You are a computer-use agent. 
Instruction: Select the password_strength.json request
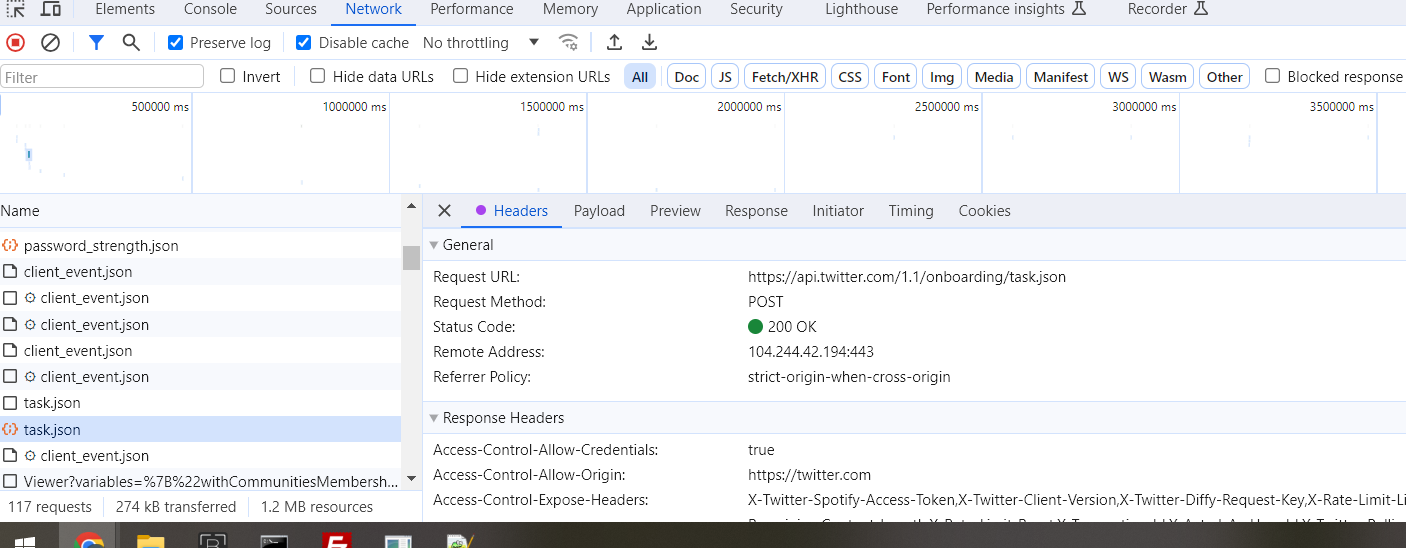(x=200, y=245)
